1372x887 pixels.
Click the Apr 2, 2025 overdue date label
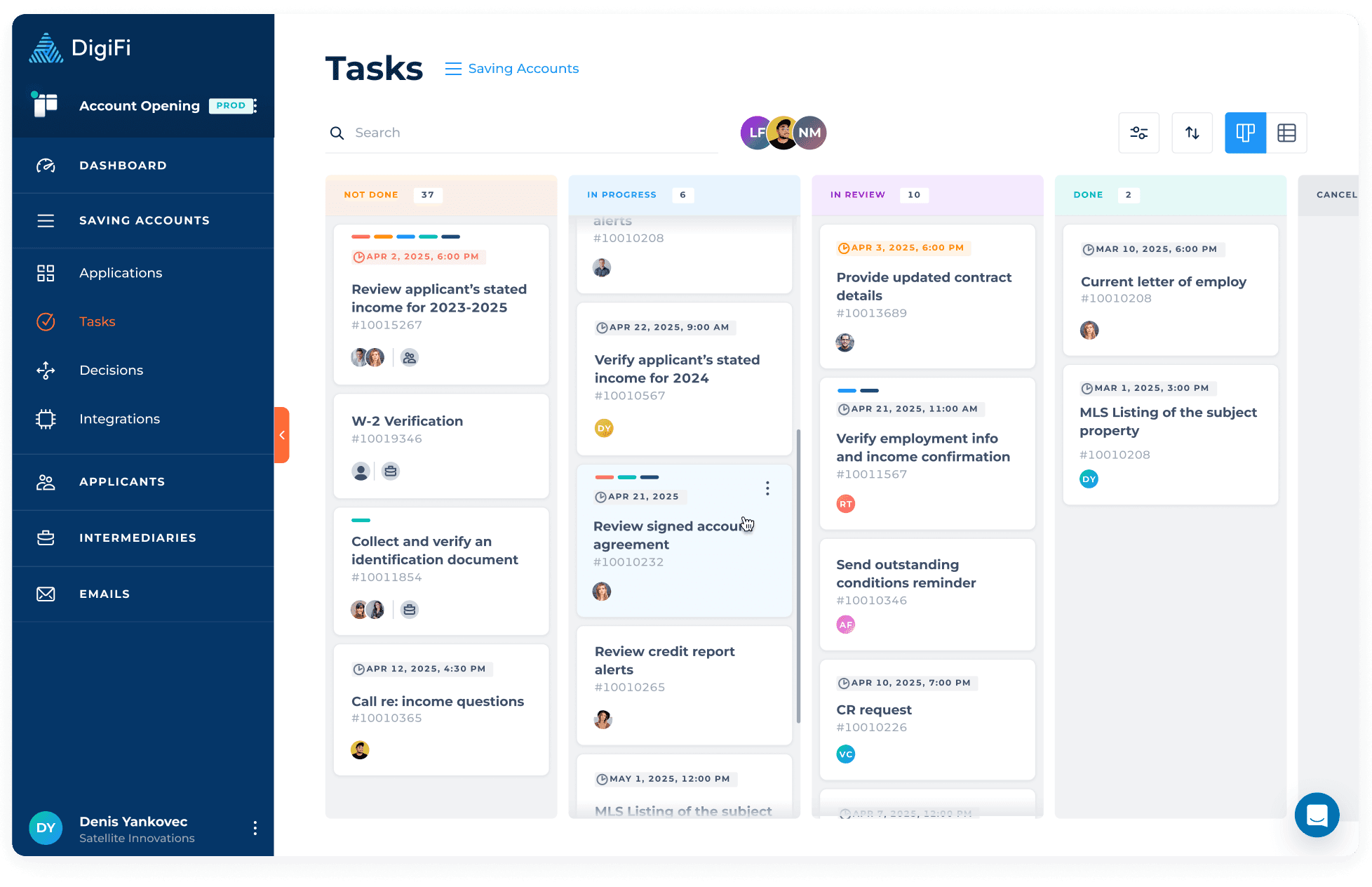click(419, 257)
